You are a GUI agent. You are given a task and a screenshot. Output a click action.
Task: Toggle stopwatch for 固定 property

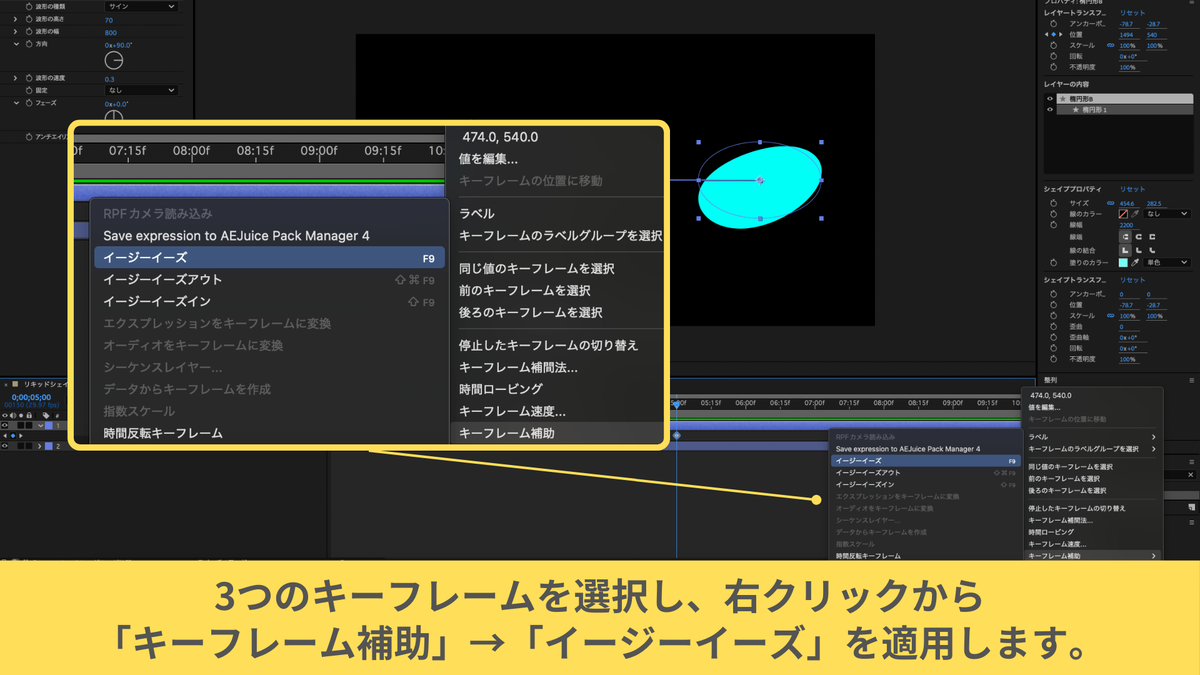[29, 90]
